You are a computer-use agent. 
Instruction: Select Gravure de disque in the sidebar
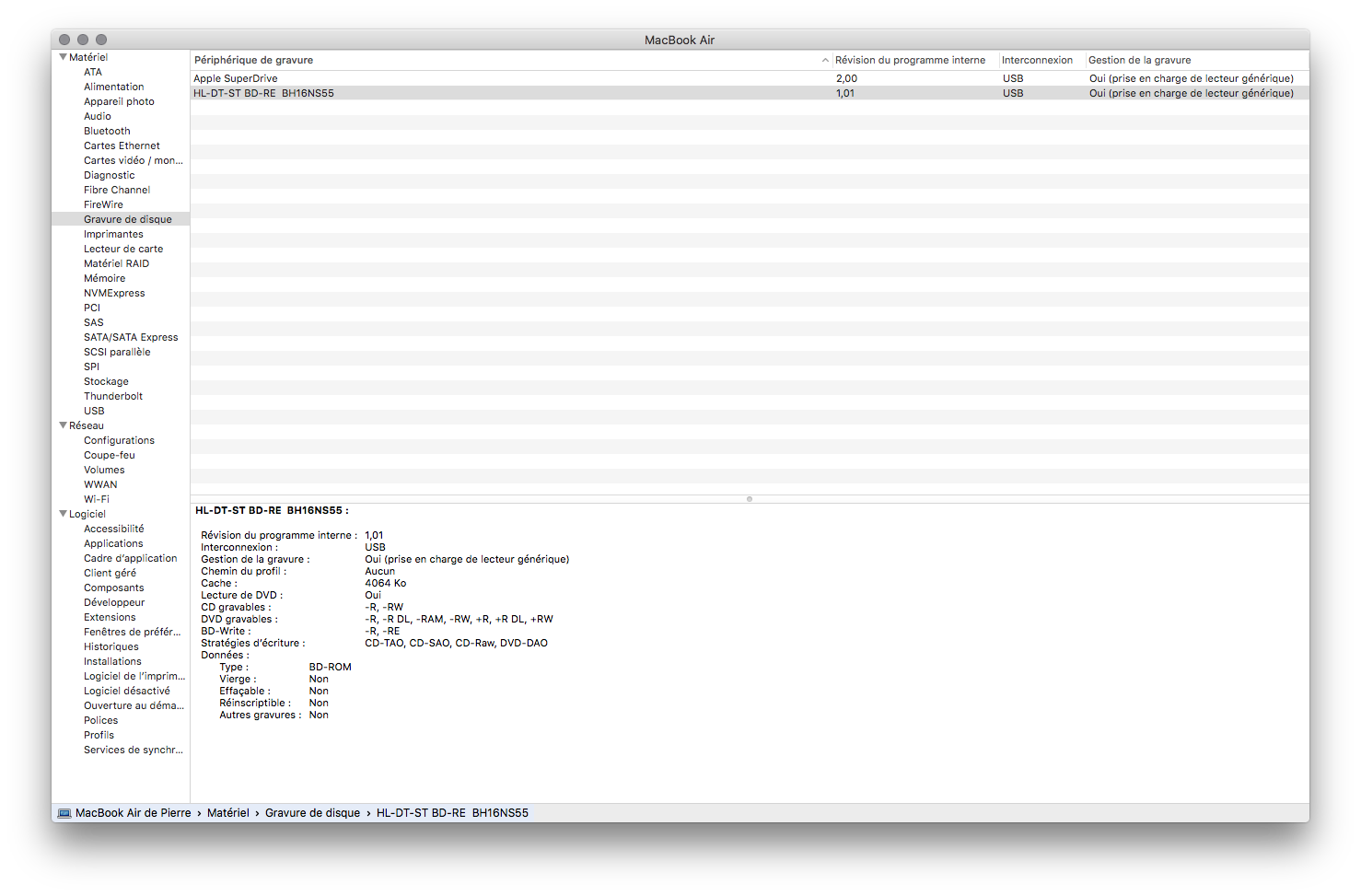(128, 219)
